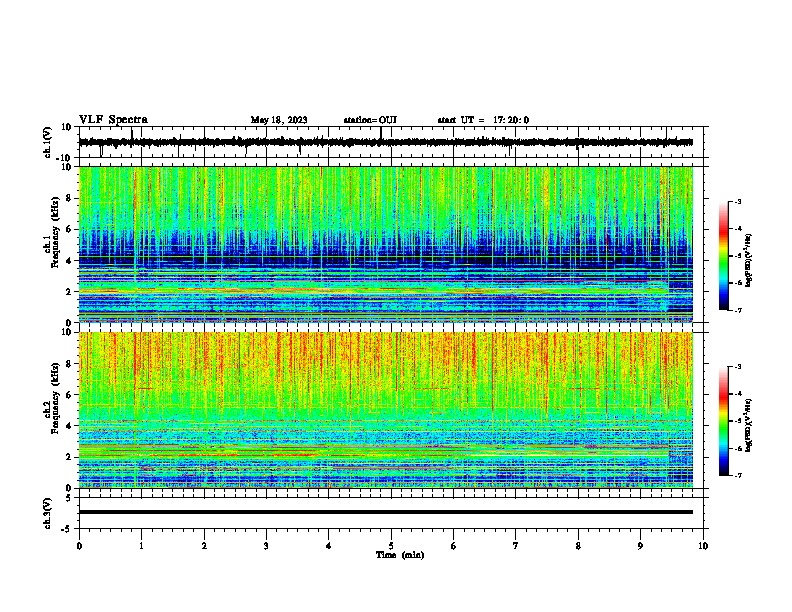Image resolution: width=792 pixels, height=612 pixels.
Task: Click the "-7" value below ch.2 colorbar
Action: [737, 475]
